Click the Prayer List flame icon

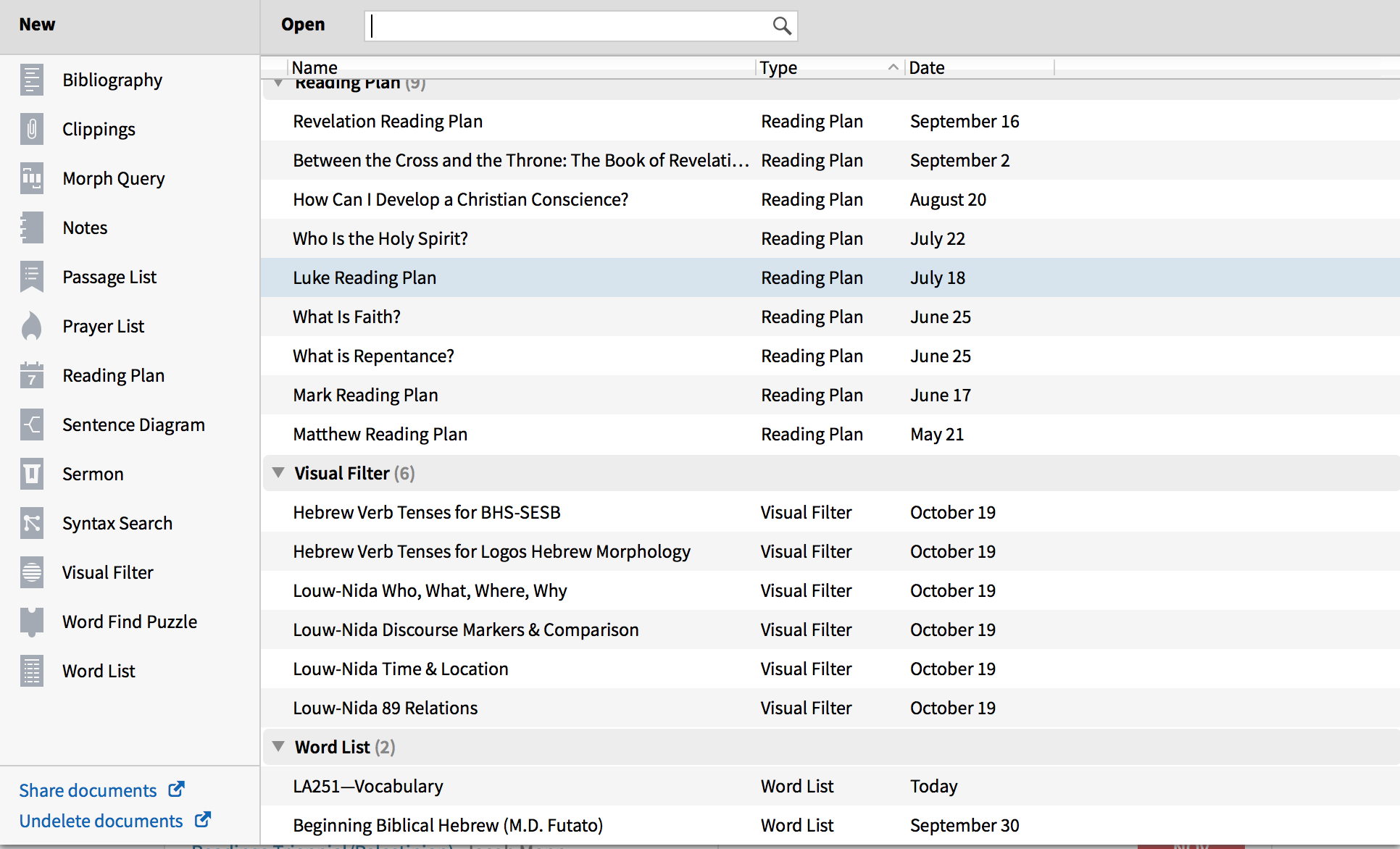(32, 326)
